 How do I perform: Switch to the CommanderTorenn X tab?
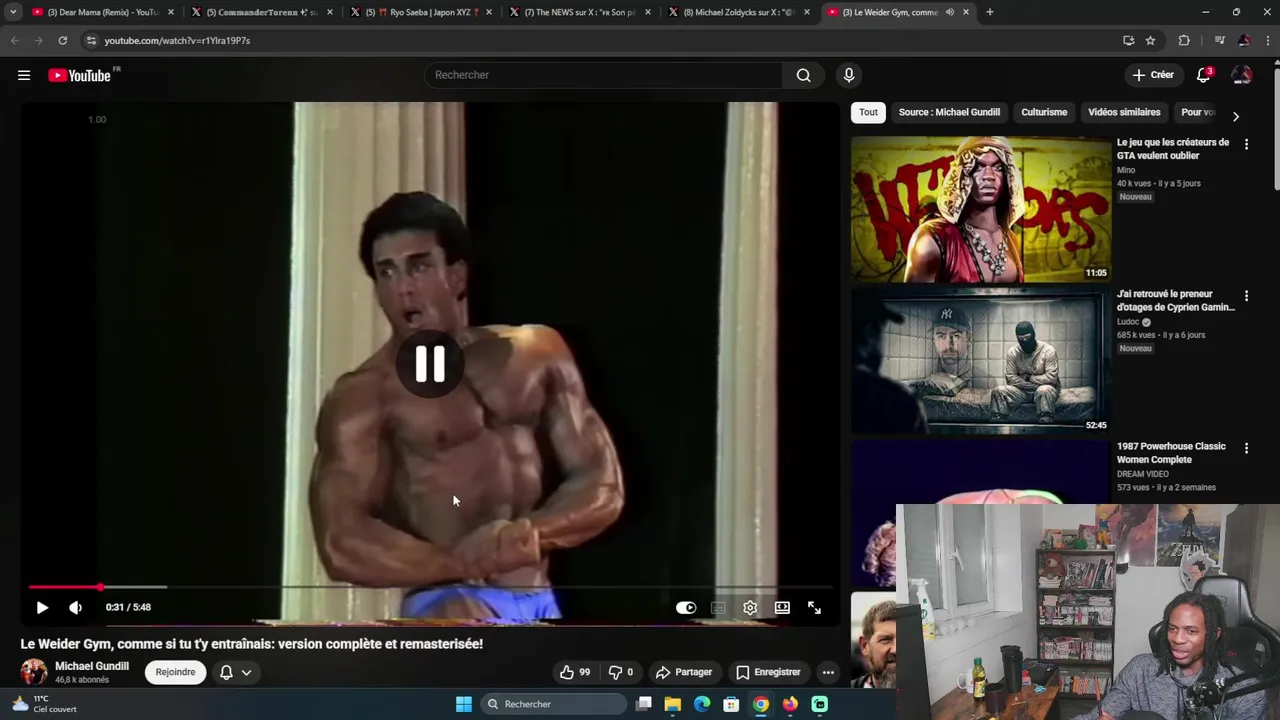point(261,12)
